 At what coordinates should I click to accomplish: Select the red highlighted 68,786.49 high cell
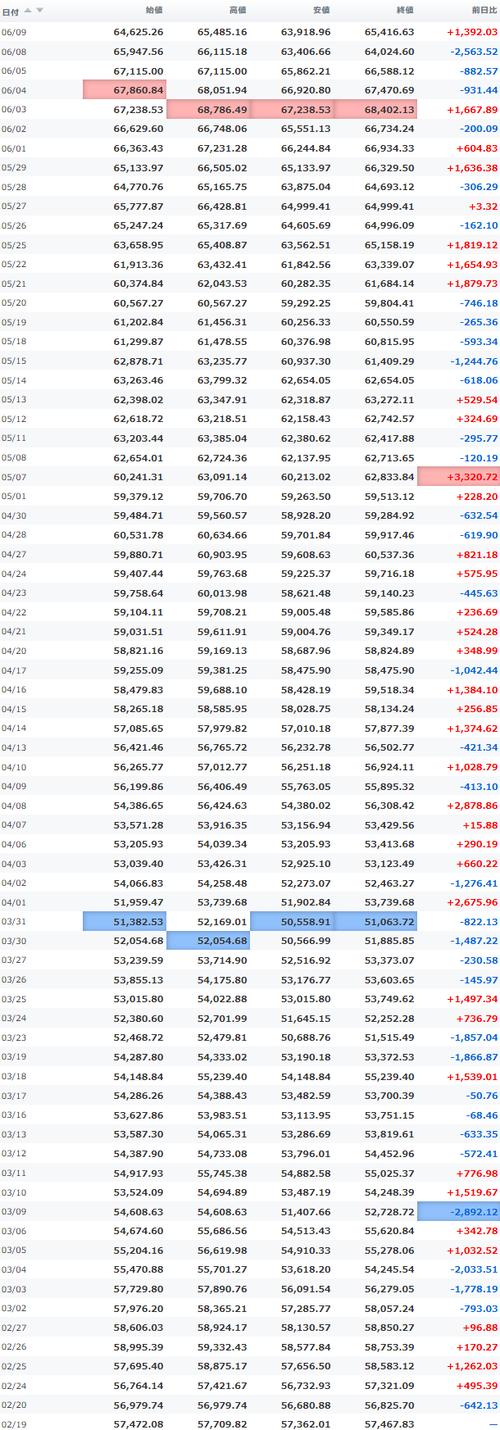(208, 109)
